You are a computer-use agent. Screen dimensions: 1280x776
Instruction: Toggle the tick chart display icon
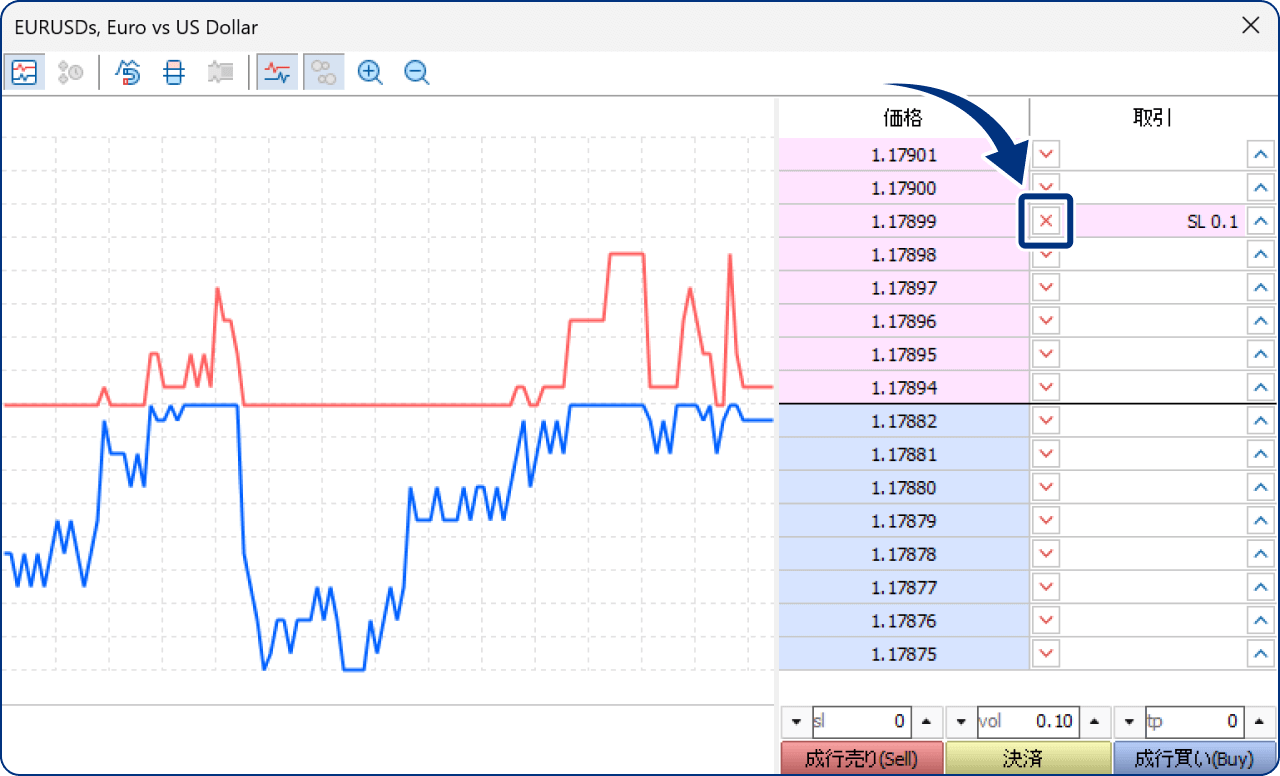pos(24,72)
